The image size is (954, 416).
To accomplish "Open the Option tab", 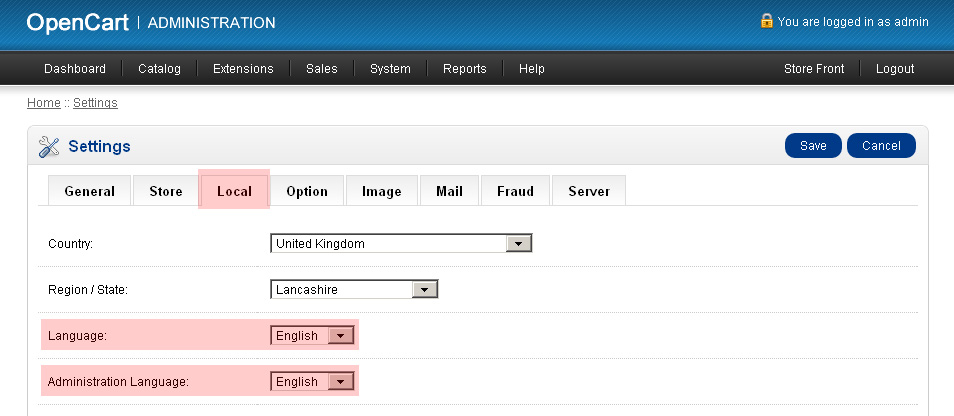I will coord(307,191).
